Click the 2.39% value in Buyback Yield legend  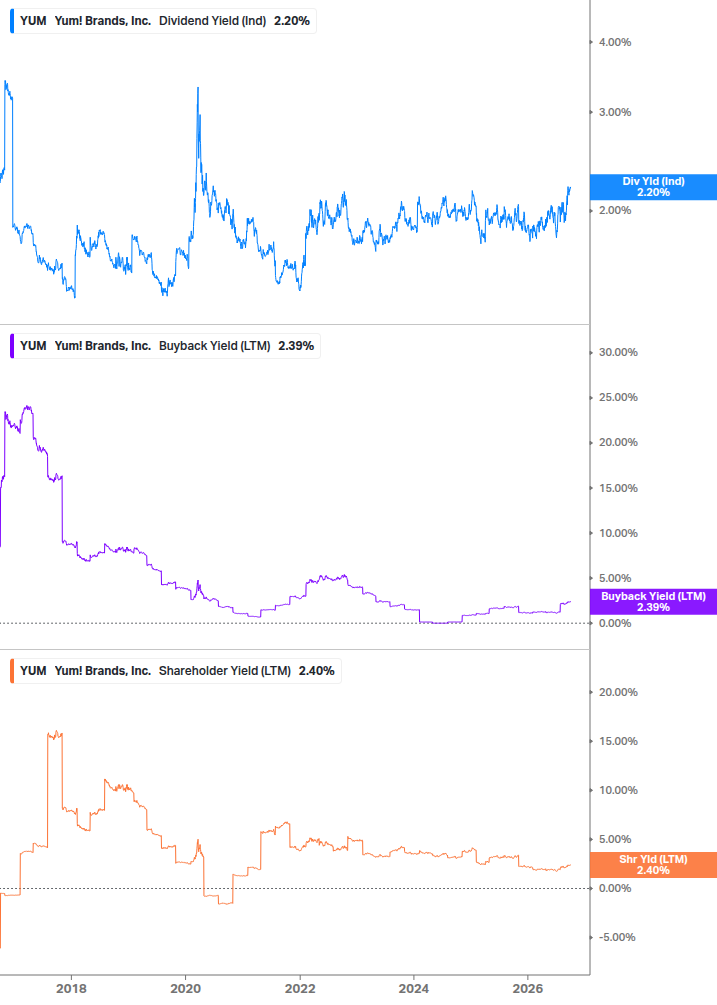pos(296,346)
